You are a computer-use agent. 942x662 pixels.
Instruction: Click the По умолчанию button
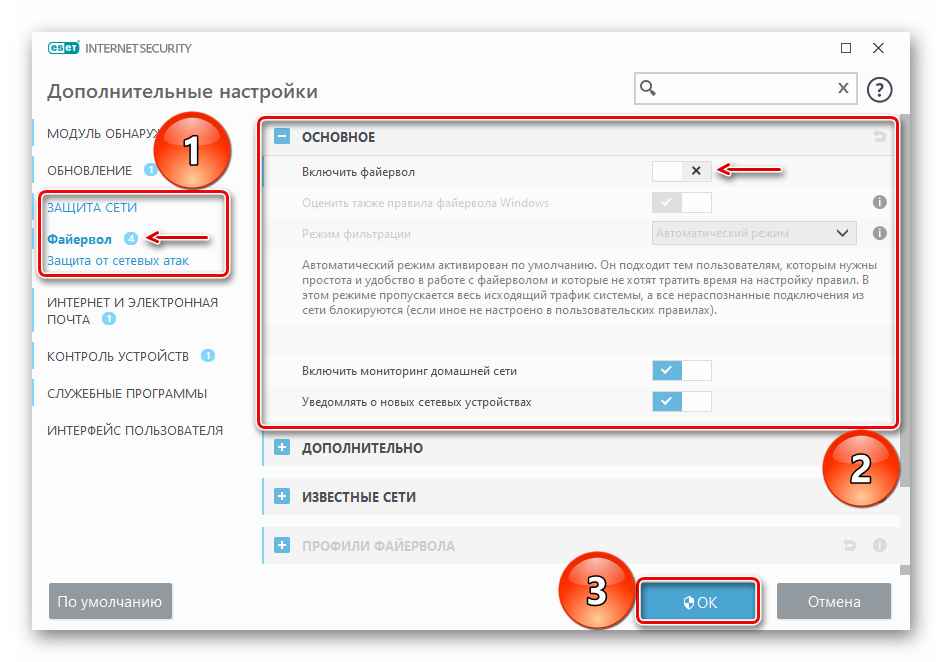(x=110, y=601)
